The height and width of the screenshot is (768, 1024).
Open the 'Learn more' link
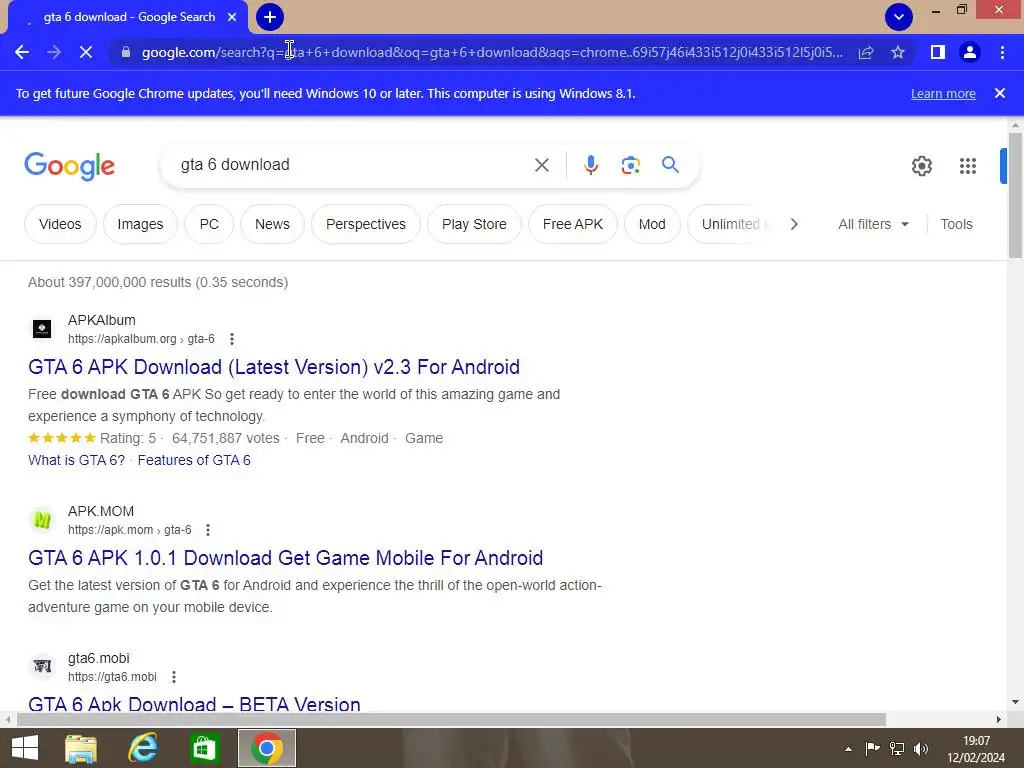pos(943,93)
